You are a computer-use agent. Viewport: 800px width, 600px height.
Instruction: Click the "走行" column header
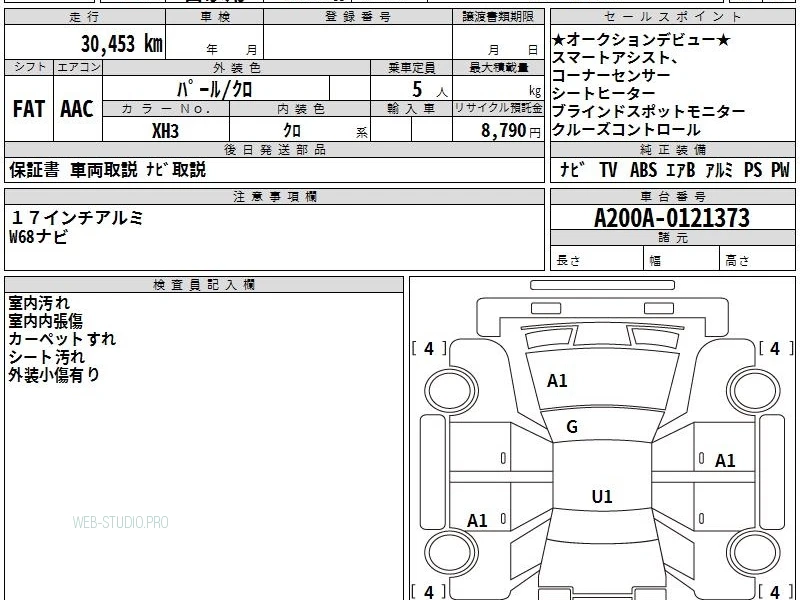[x=85, y=17]
